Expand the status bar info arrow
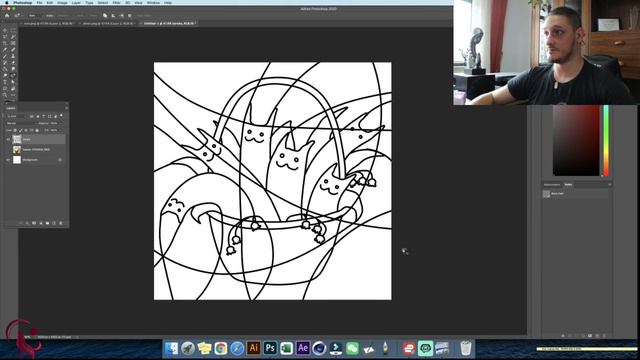 [x=77, y=337]
